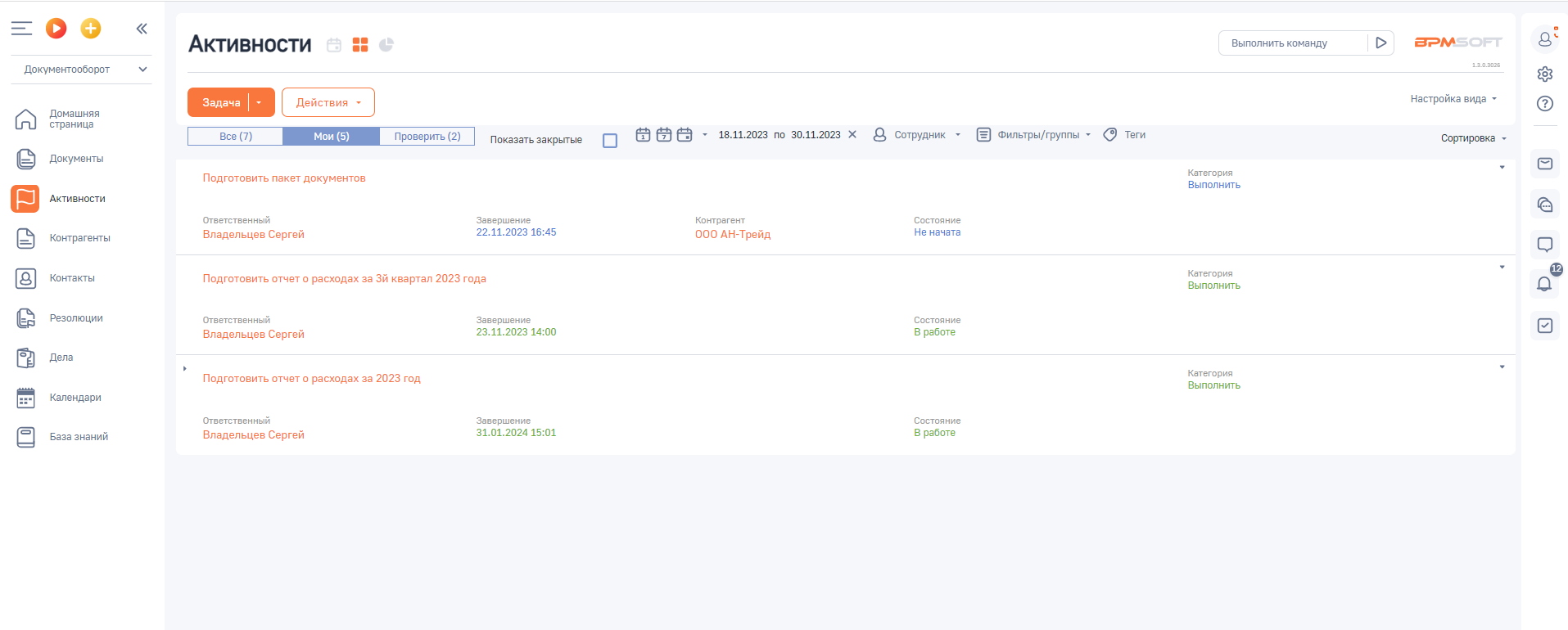1568x630 pixels.
Task: Click the BPMSoft logo
Action: 1458,43
